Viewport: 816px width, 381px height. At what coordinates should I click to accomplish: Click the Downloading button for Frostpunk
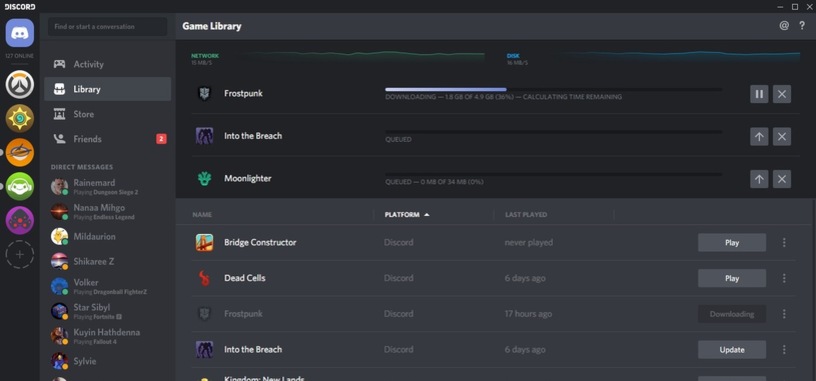point(732,314)
